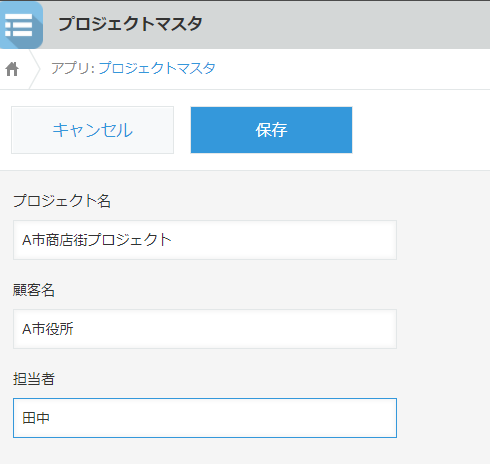Image resolution: width=490 pixels, height=464 pixels.
Task: Click the blue list app icon in header
Action: tap(21, 25)
